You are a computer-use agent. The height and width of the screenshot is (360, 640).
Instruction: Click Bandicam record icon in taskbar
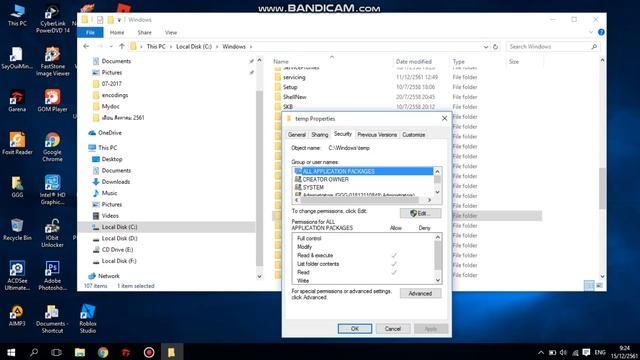click(x=149, y=352)
